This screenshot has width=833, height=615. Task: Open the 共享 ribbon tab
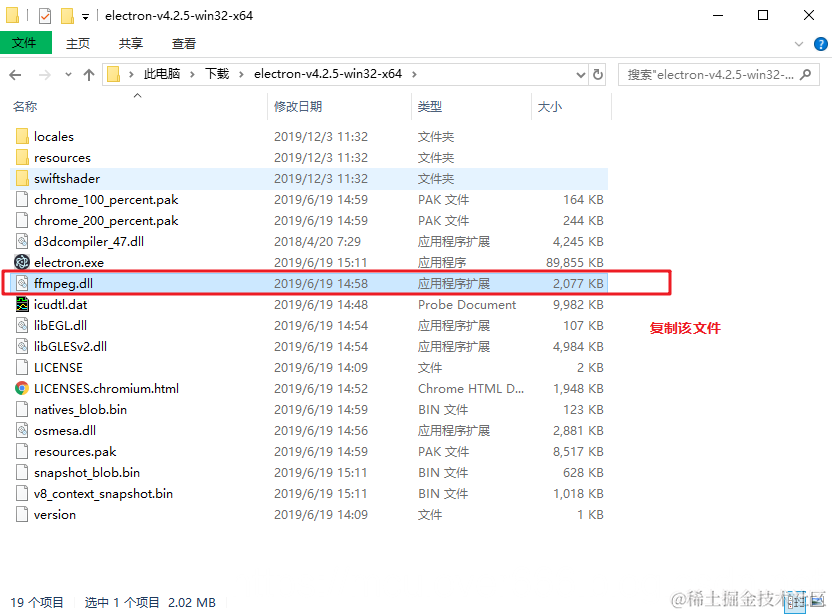[131, 44]
